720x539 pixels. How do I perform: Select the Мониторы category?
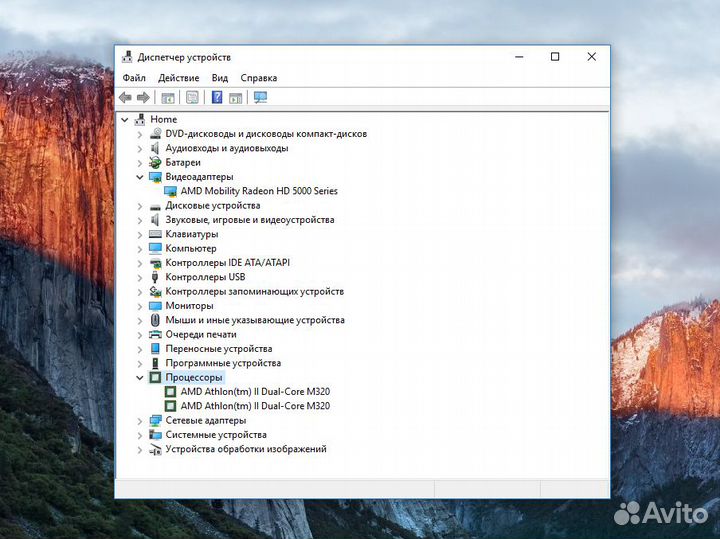189,306
